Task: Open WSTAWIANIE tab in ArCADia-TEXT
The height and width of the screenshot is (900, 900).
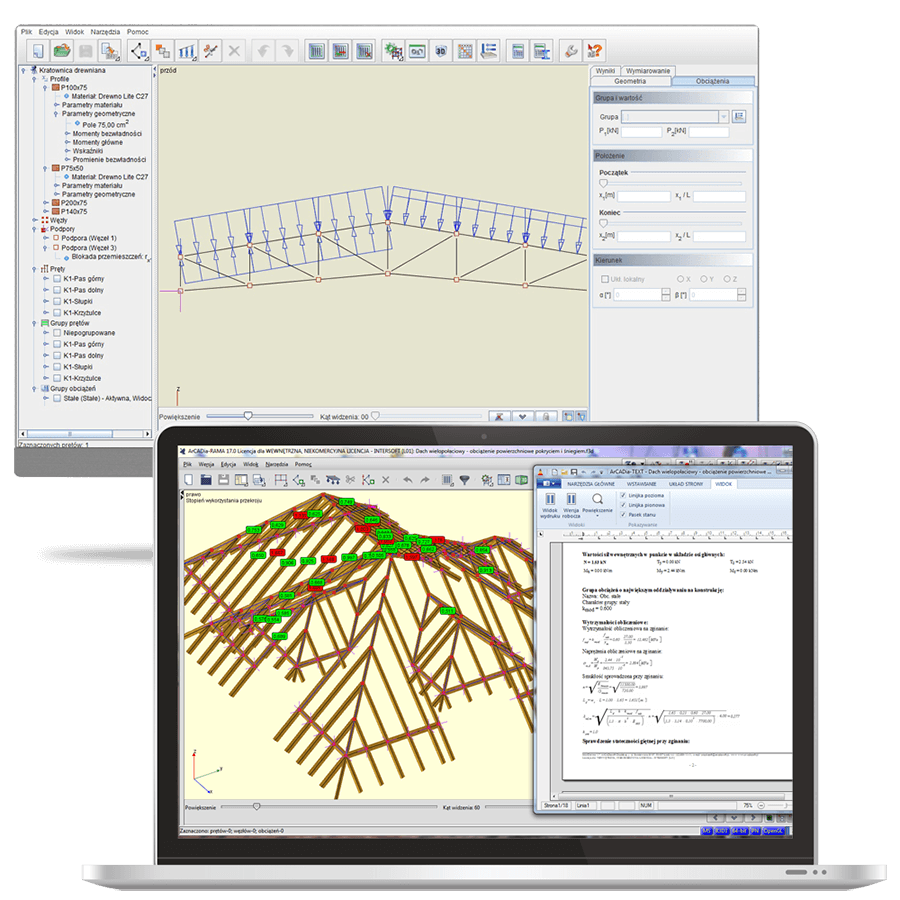Action: coord(641,484)
